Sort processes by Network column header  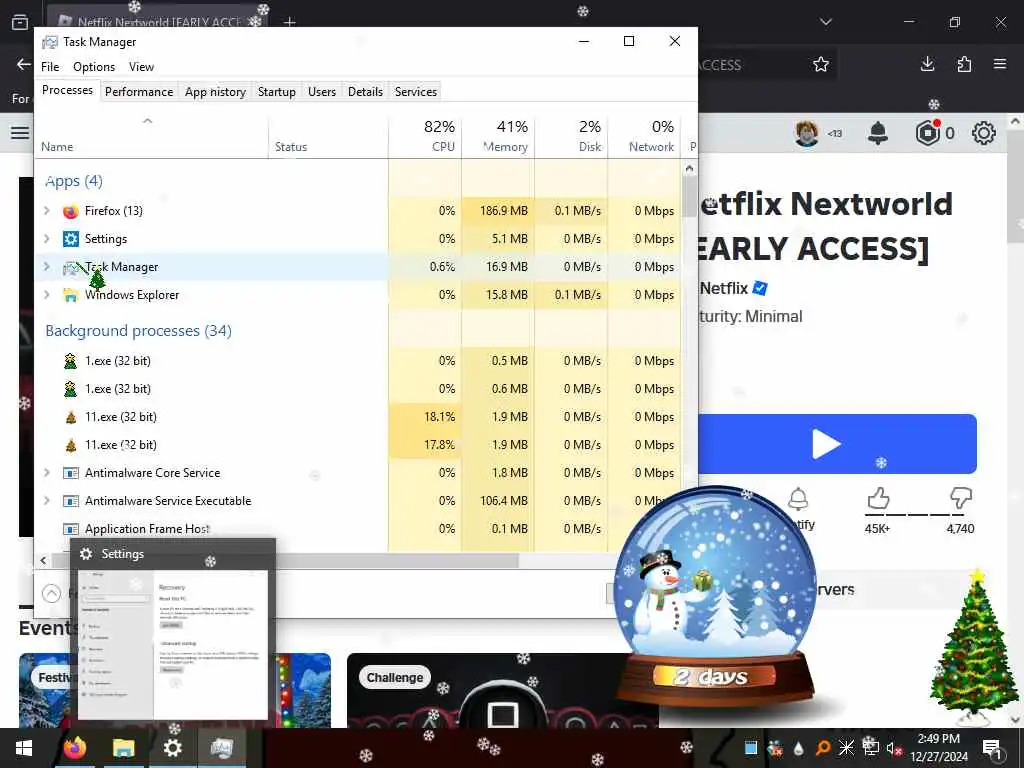pos(644,136)
